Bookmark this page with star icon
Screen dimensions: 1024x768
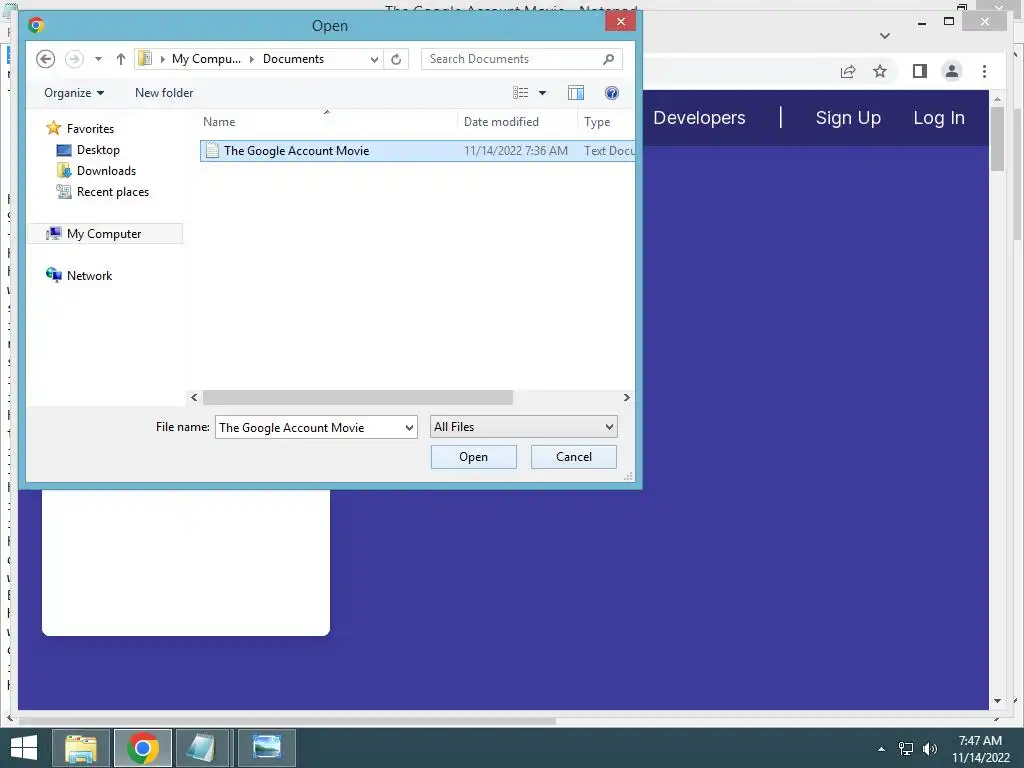(x=880, y=71)
